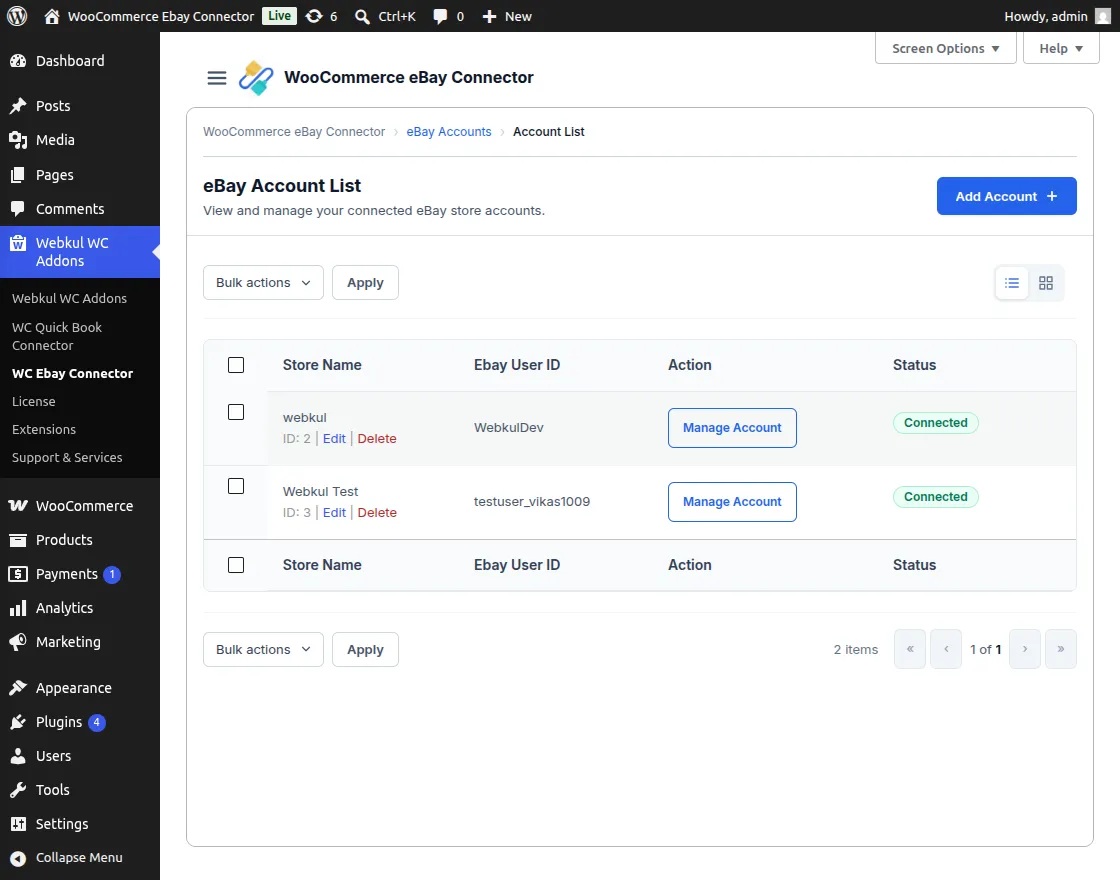Click the Pages icon in sidebar
The width and height of the screenshot is (1120, 880).
[18, 174]
